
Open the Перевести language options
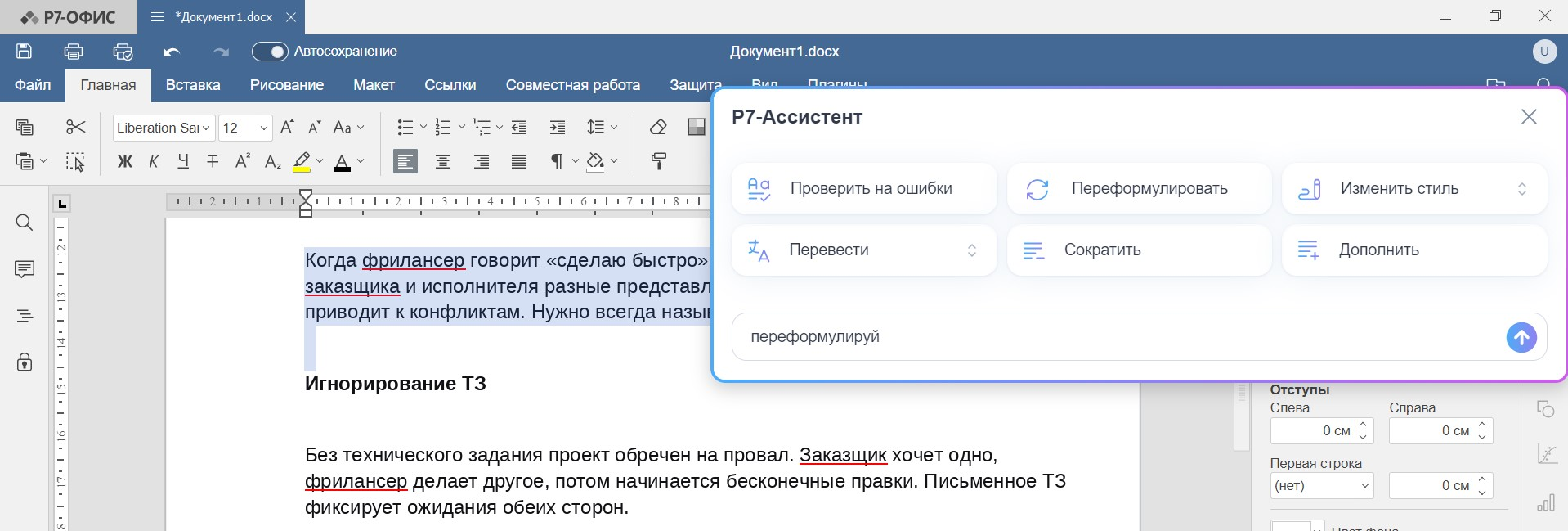[864, 250]
